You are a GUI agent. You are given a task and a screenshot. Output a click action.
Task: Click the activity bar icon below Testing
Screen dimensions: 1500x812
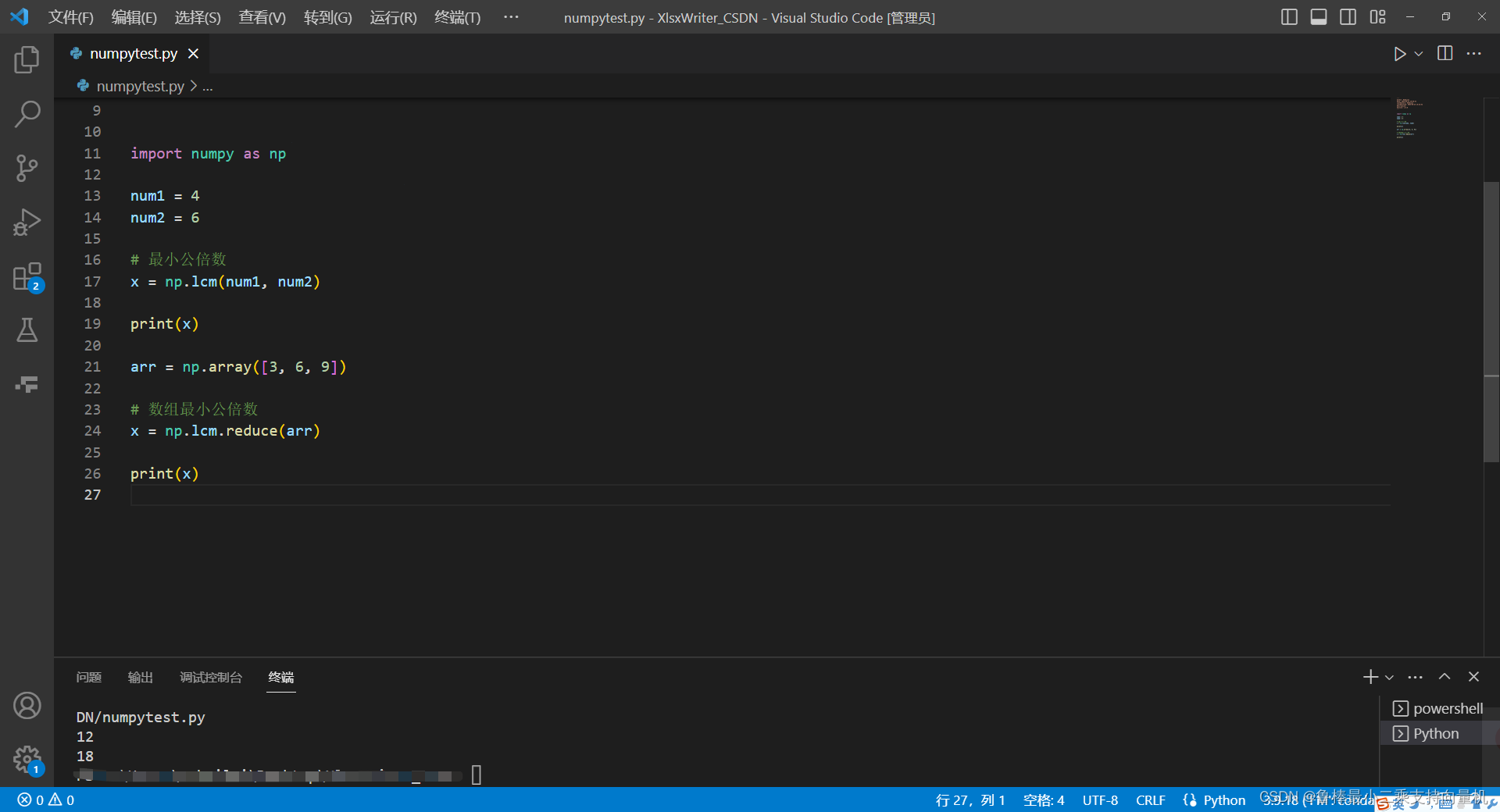(x=27, y=384)
